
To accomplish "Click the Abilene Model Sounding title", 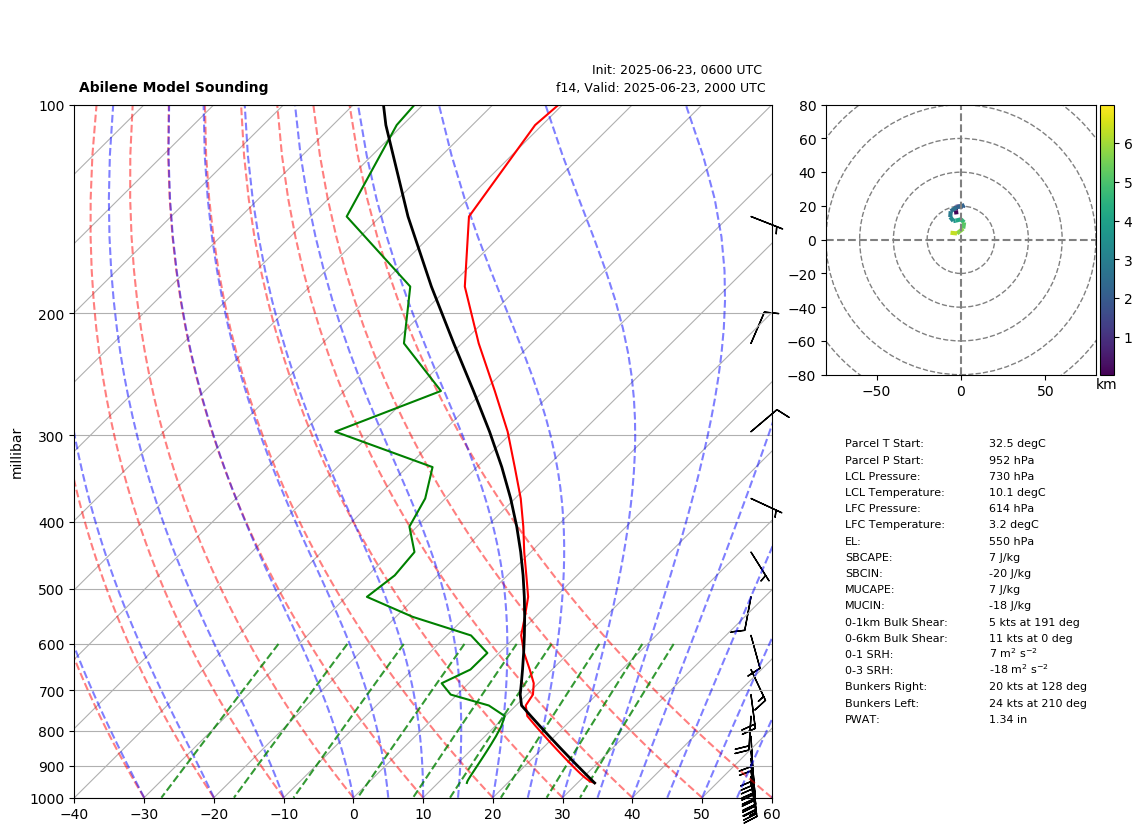I will click(x=173, y=87).
